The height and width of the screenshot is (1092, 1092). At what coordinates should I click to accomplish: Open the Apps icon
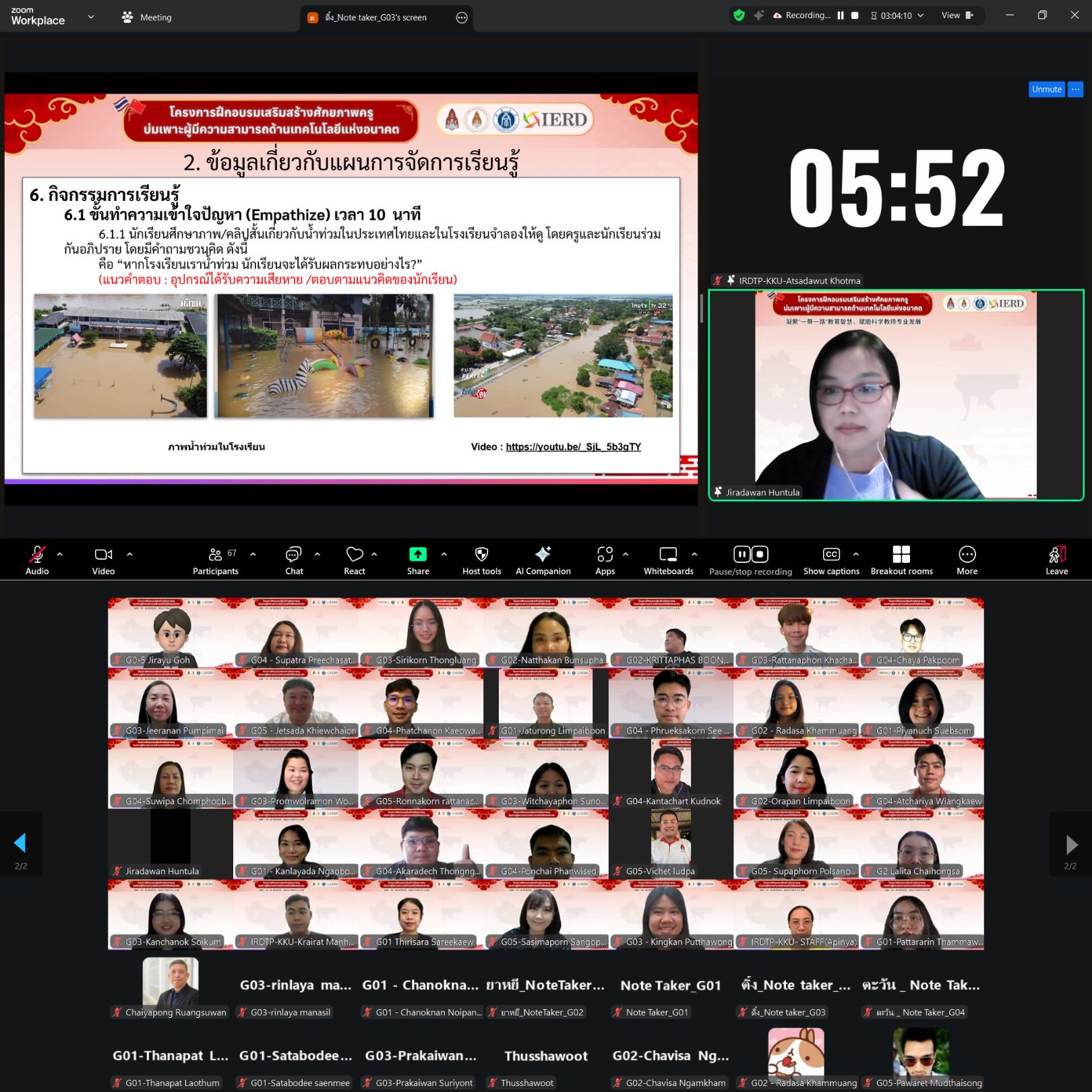pos(605,559)
